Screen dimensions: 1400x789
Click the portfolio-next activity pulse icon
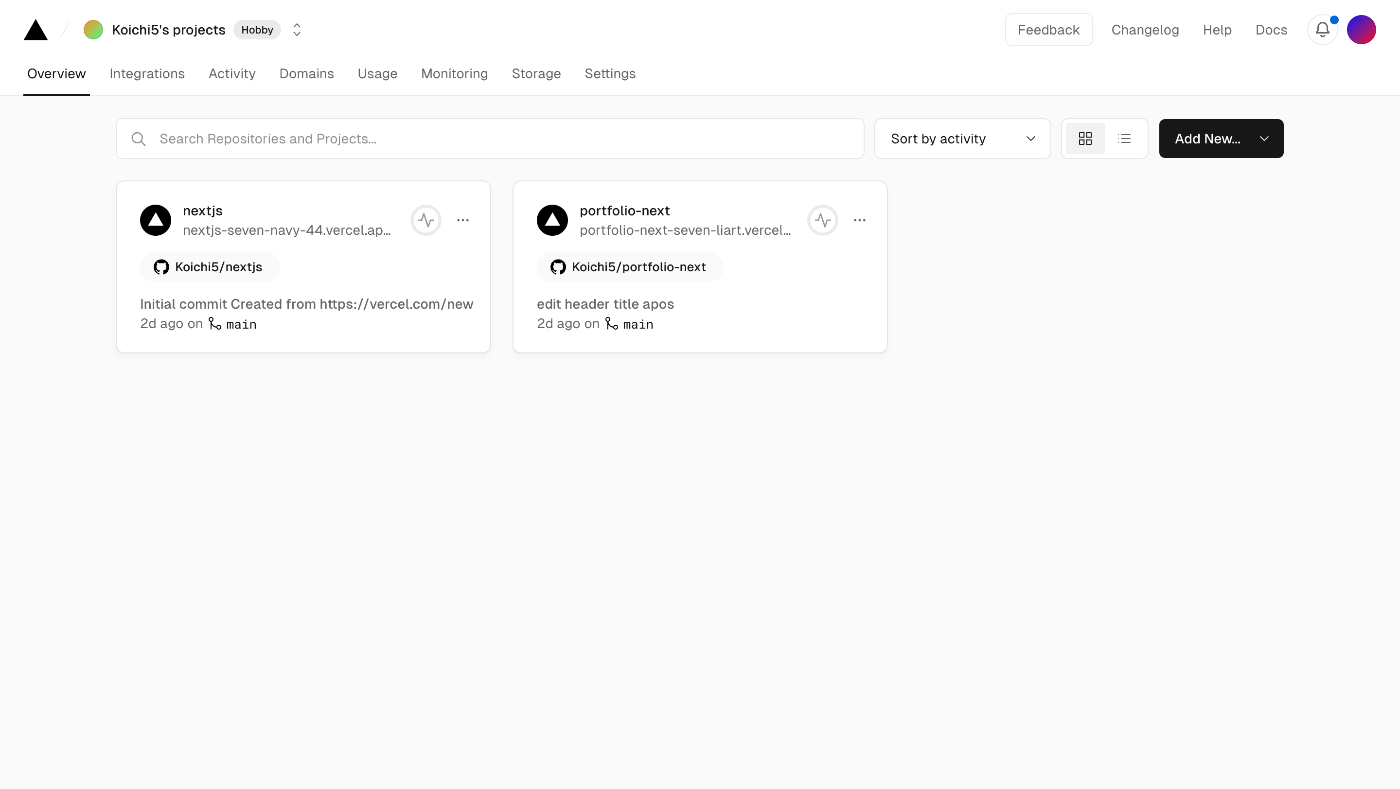click(x=823, y=220)
